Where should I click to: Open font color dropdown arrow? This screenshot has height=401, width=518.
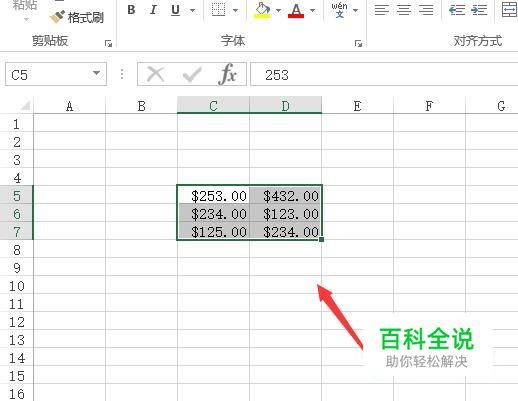(312, 10)
